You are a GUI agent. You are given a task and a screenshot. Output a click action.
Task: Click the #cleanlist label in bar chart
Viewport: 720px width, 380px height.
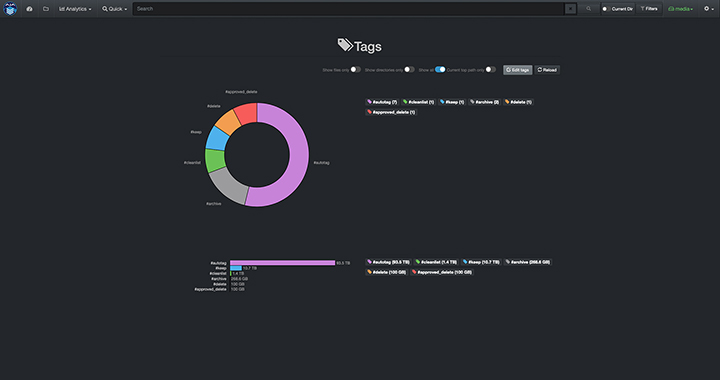218,274
